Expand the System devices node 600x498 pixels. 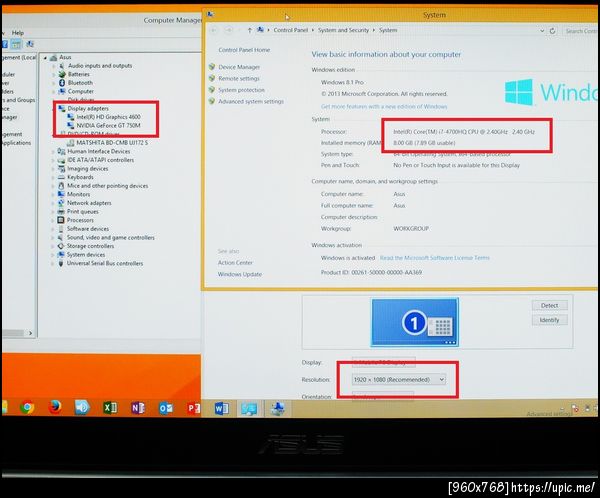pos(53,255)
